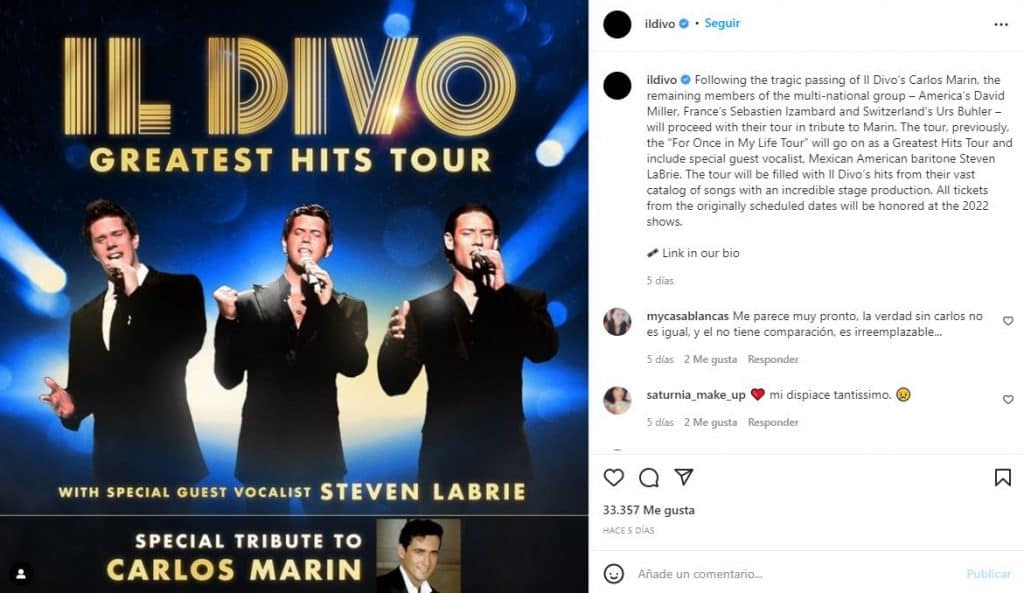Open the ildivo avatar in post header
Viewport: 1024px width, 593px height.
click(x=616, y=25)
